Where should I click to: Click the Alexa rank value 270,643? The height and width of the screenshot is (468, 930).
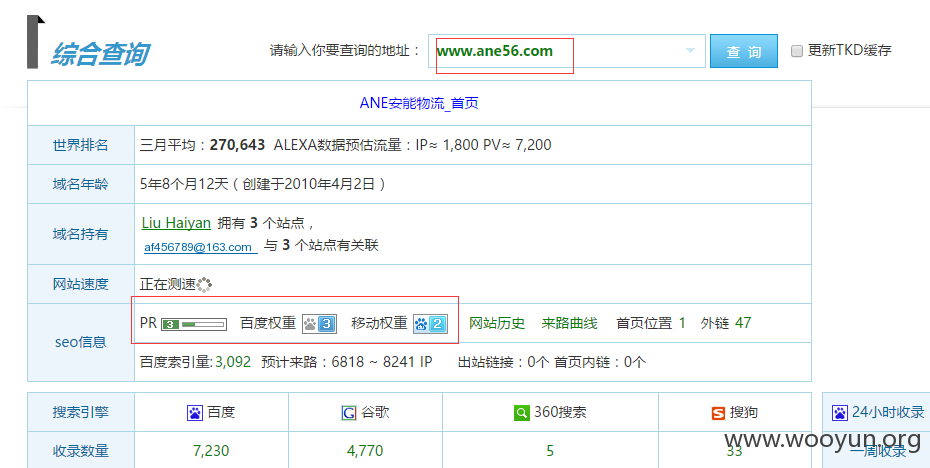coord(237,145)
